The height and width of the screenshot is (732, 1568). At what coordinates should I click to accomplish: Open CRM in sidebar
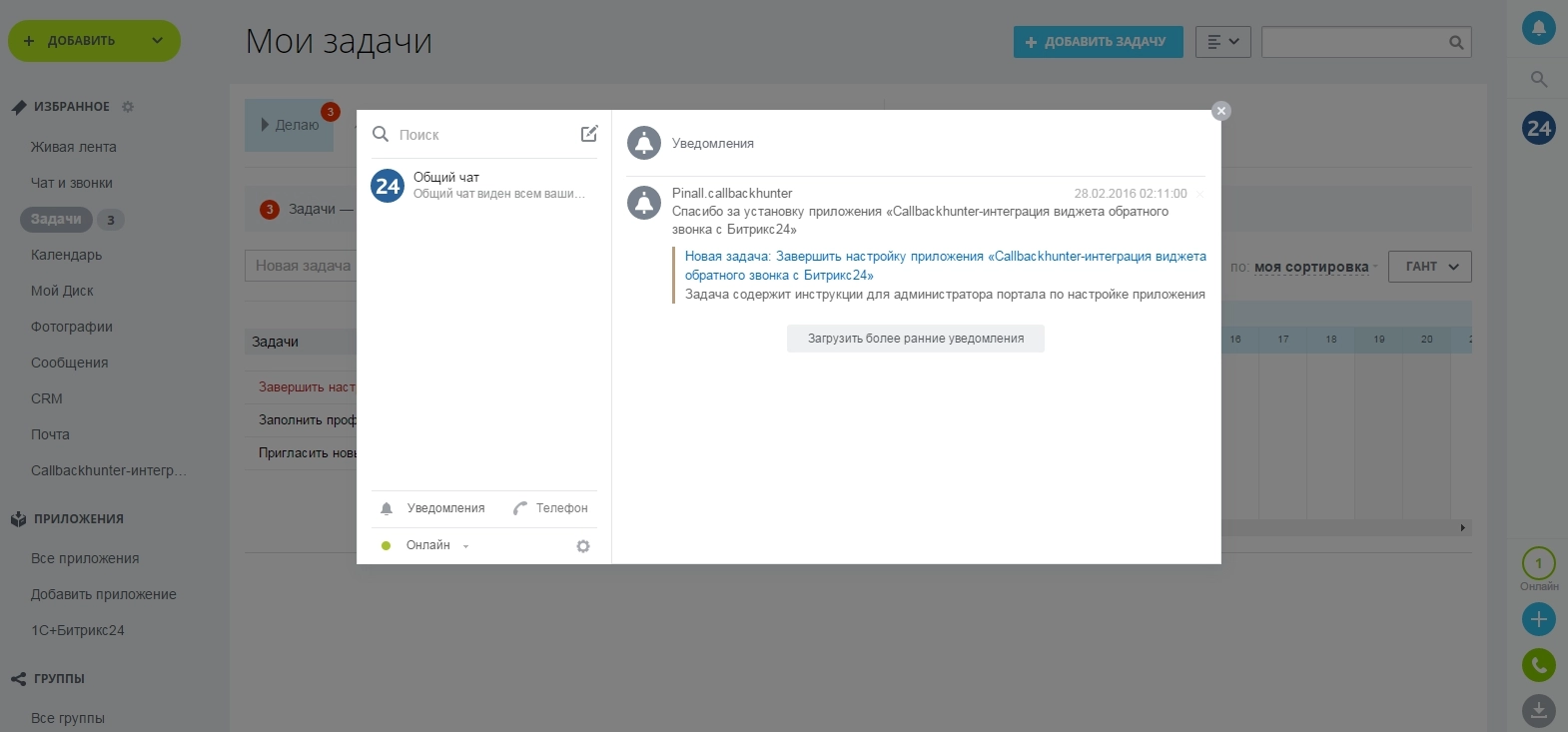pos(47,398)
